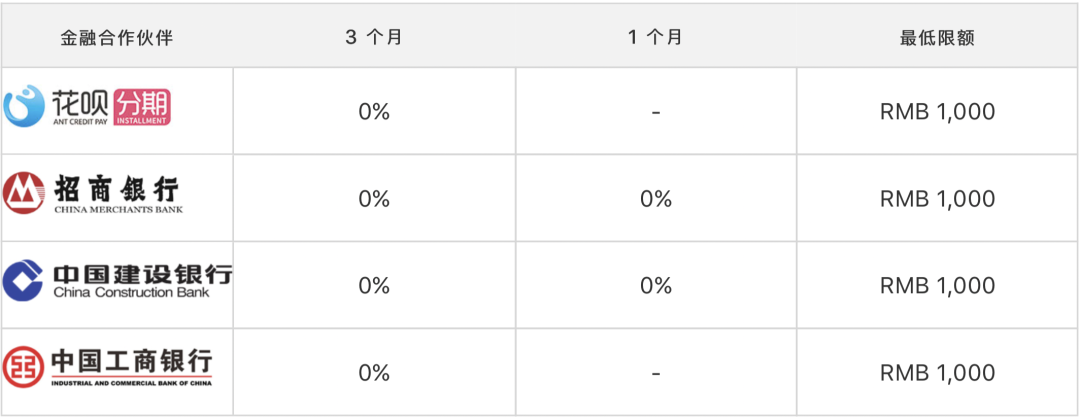The image size is (1080, 419).
Task: Click ICBC RMB 1,000 minimum limit cell
Action: pos(937,373)
